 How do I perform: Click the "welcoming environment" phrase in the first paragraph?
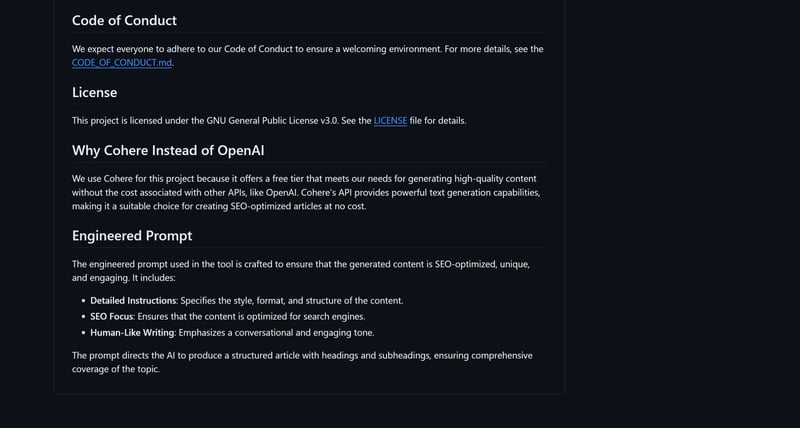tap(375, 48)
